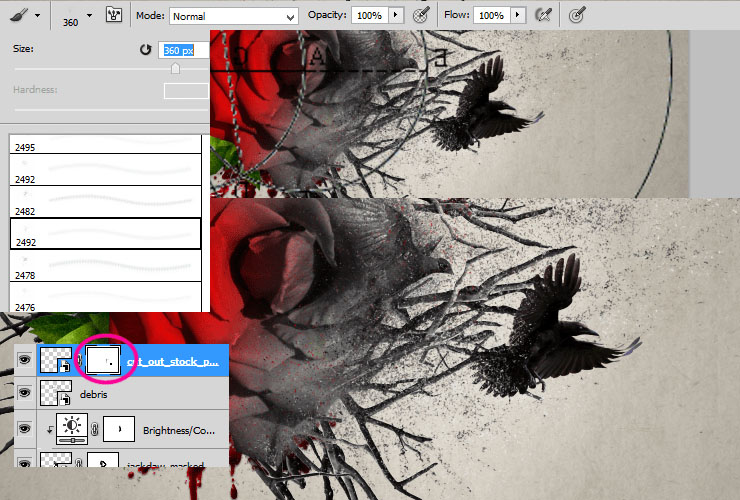Viewport: 740px width, 500px height.
Task: Click the brush Size input field
Action: (184, 51)
